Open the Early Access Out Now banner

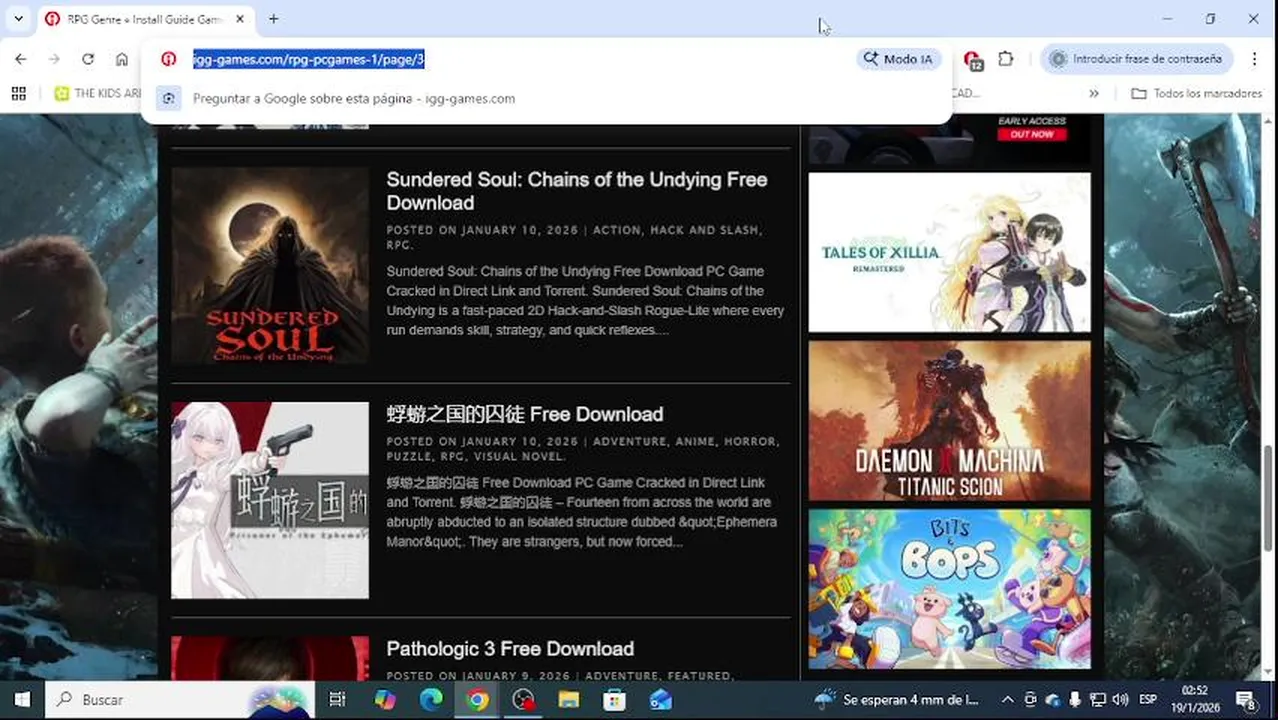pyautogui.click(x=949, y=139)
